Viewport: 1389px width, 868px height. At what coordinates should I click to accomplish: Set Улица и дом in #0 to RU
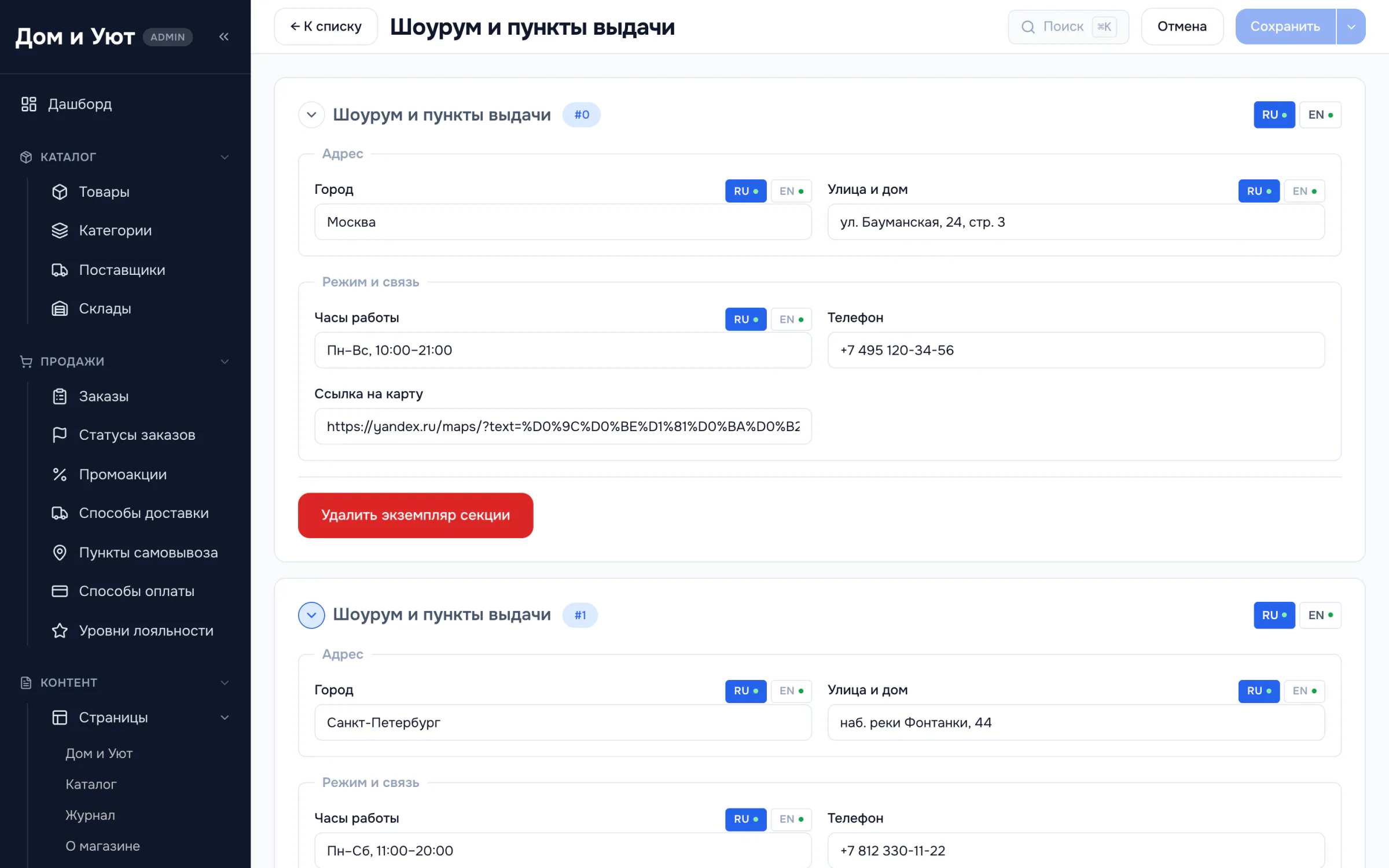[1259, 191]
